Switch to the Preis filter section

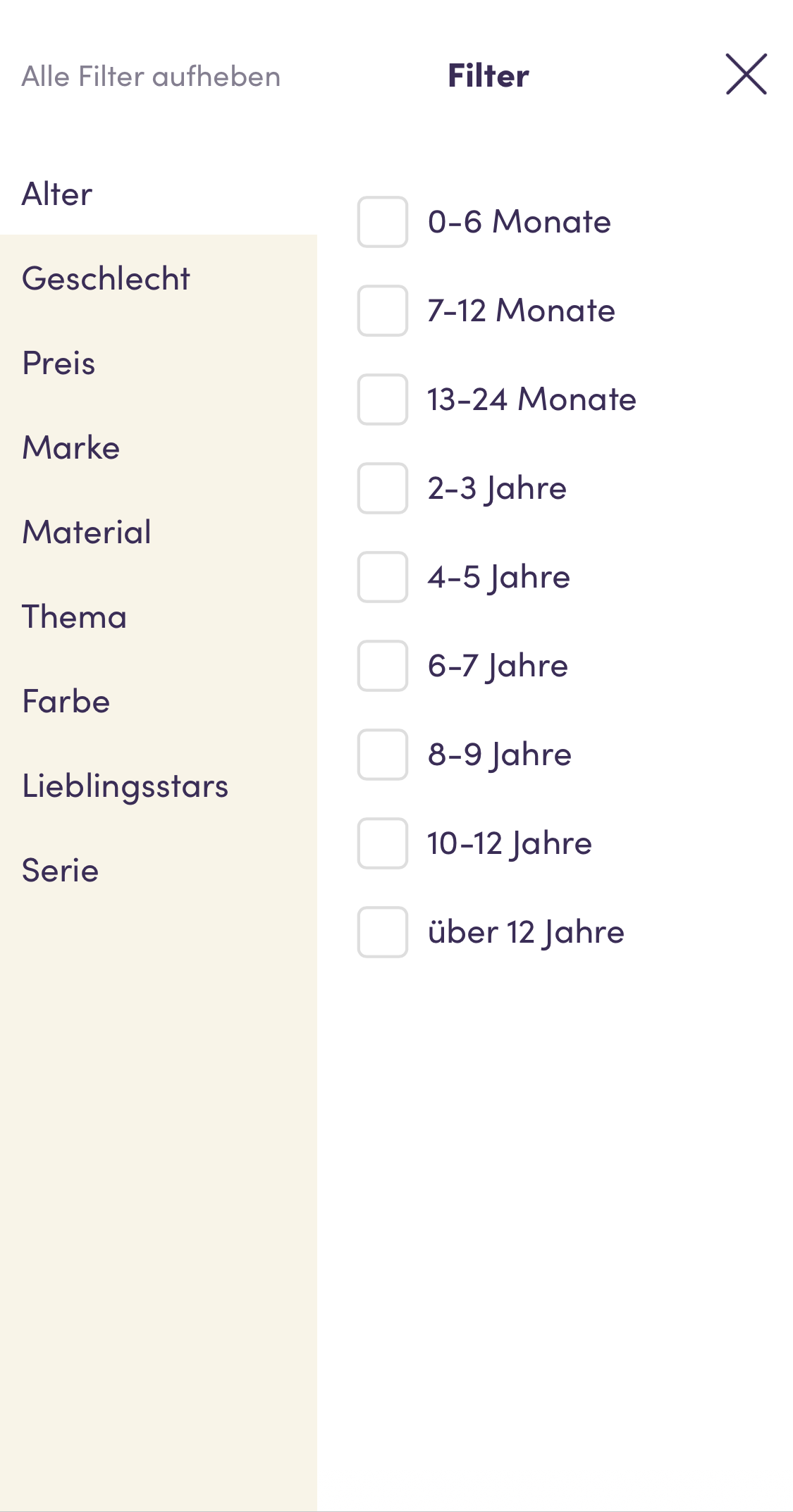59,364
